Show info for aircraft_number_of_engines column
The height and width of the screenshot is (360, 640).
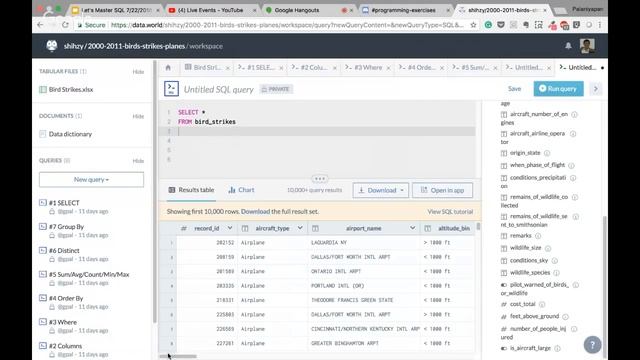tap(574, 114)
